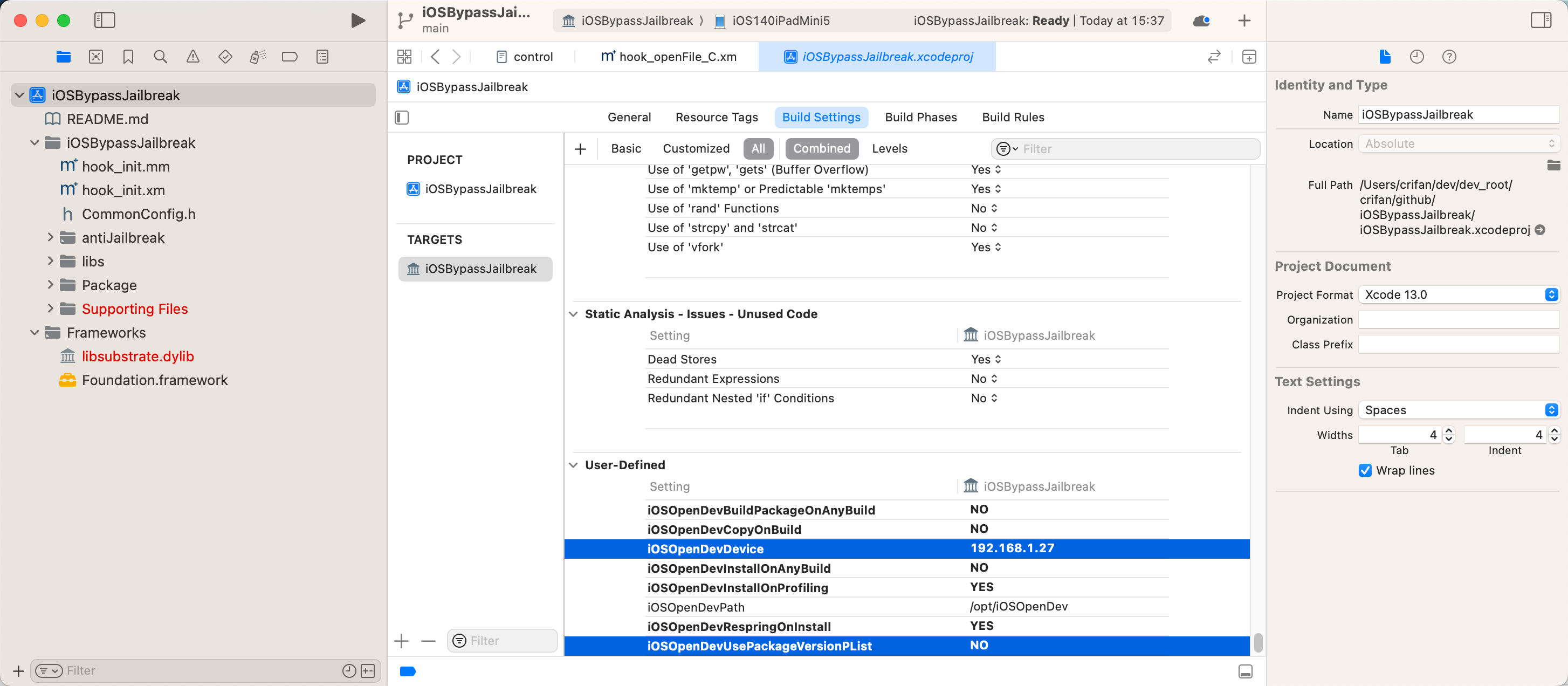Toggle All settings filter

(x=758, y=148)
